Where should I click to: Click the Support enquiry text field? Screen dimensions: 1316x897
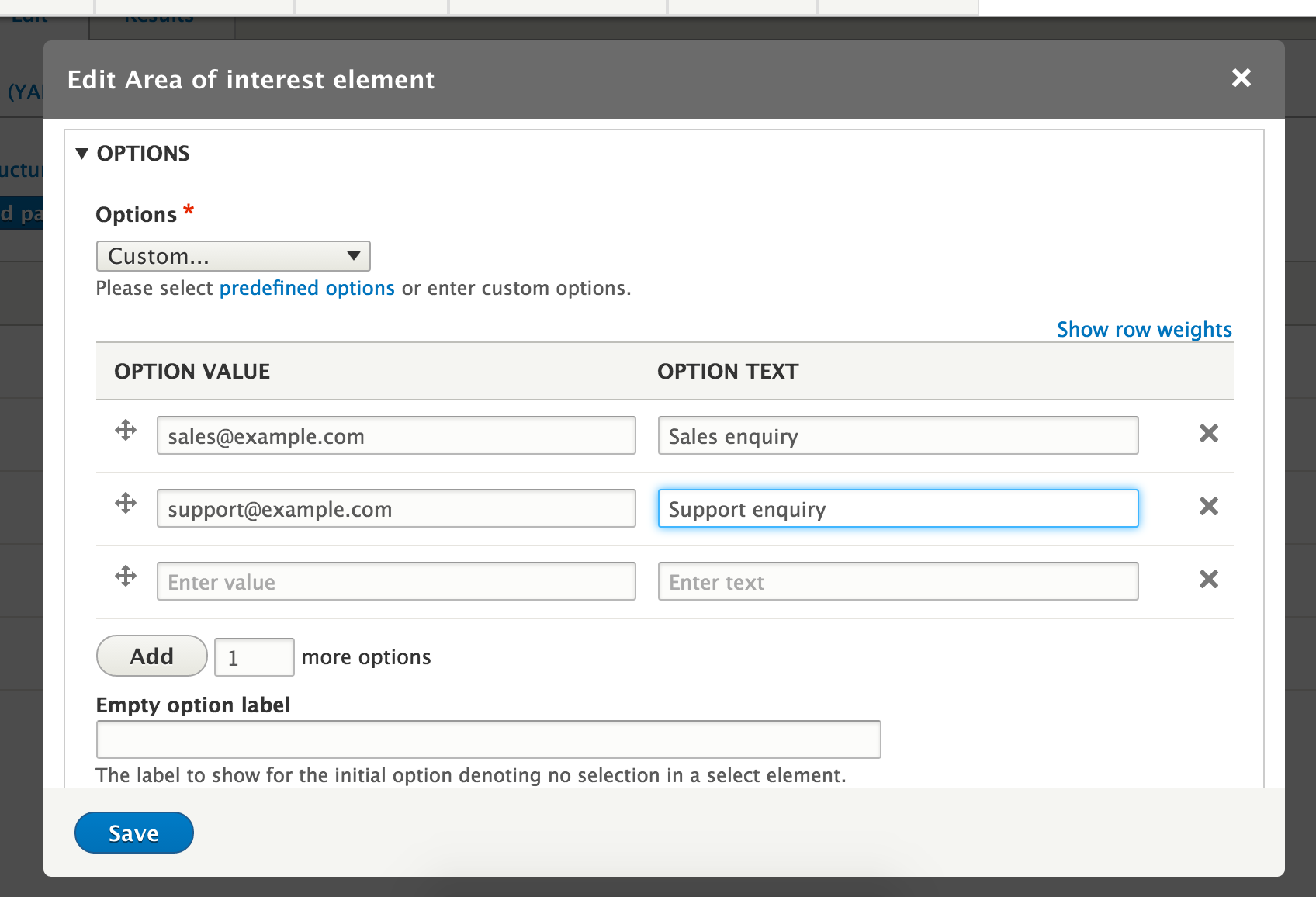click(x=898, y=508)
